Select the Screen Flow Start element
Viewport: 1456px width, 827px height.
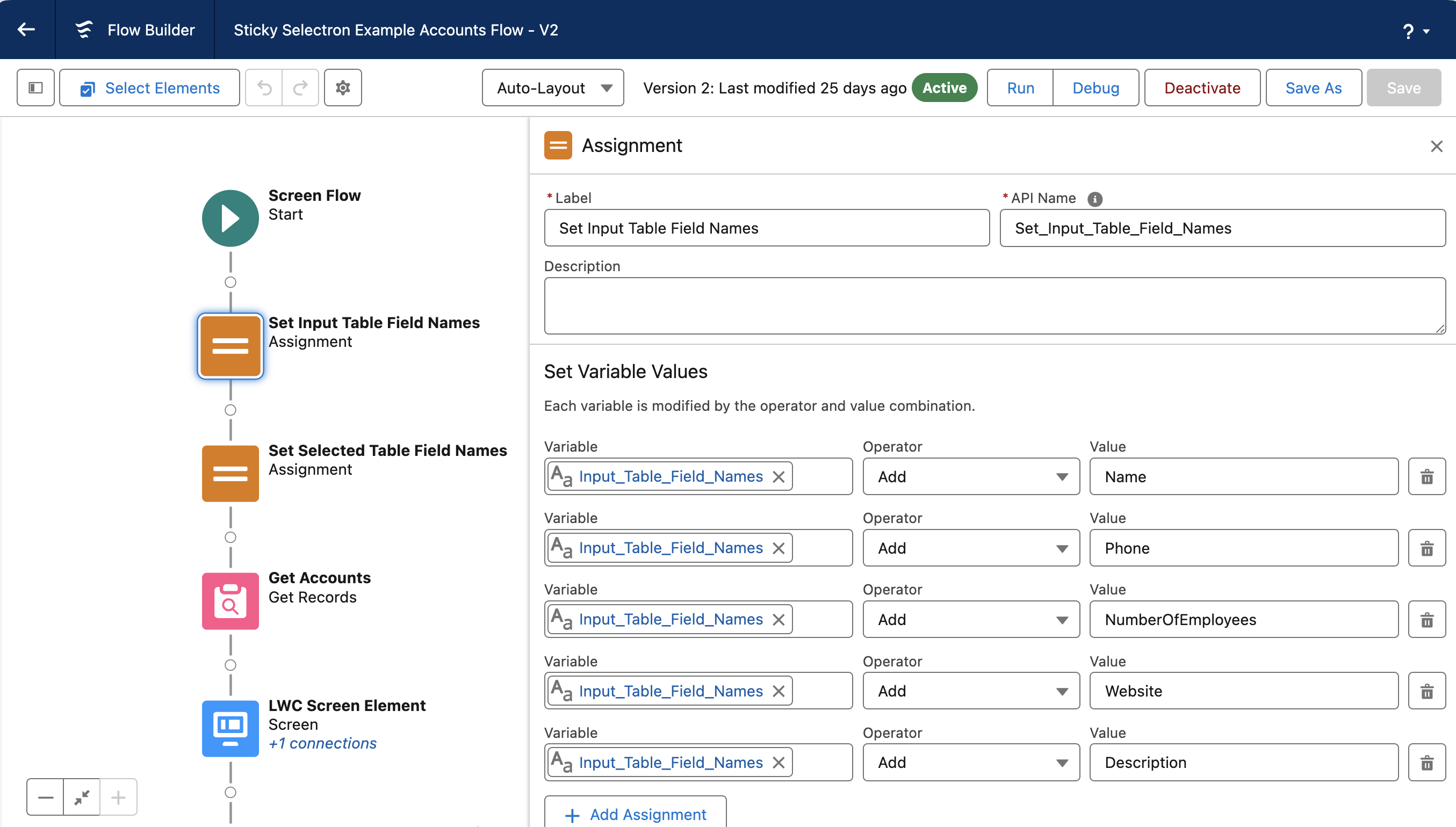pyautogui.click(x=230, y=218)
